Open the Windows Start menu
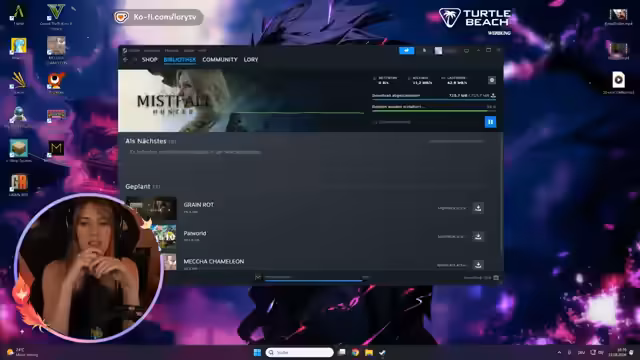 pyautogui.click(x=257, y=352)
